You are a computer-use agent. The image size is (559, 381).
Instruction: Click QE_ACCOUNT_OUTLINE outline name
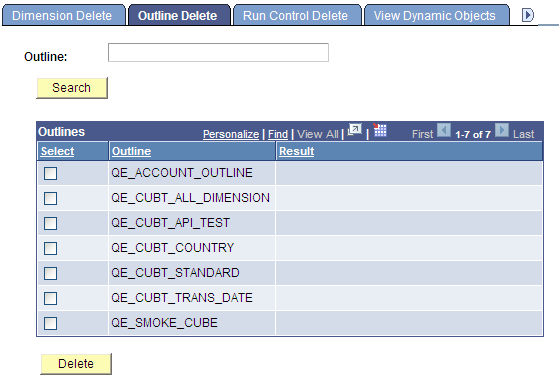point(182,173)
